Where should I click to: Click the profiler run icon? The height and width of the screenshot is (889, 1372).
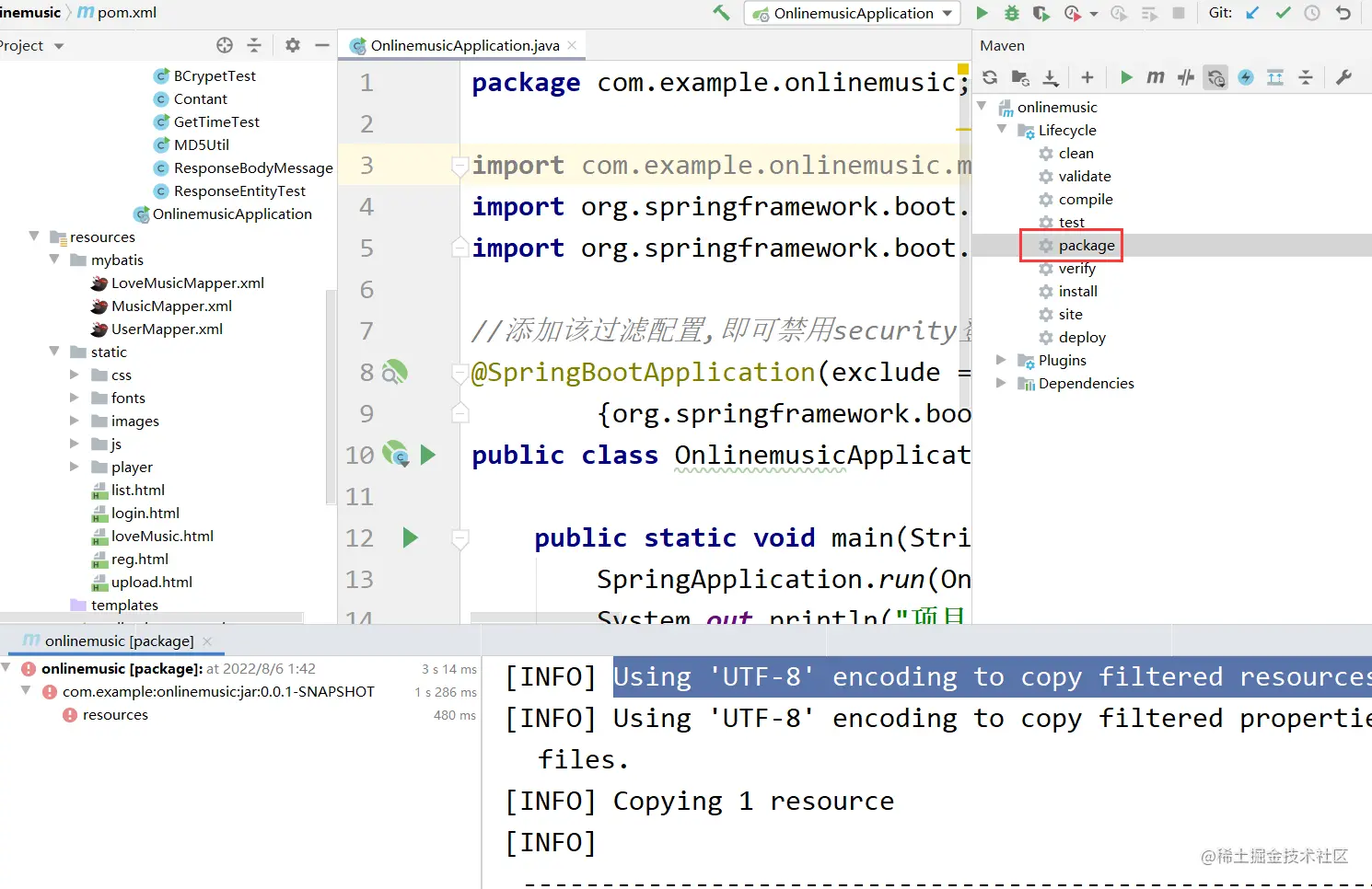(1073, 13)
